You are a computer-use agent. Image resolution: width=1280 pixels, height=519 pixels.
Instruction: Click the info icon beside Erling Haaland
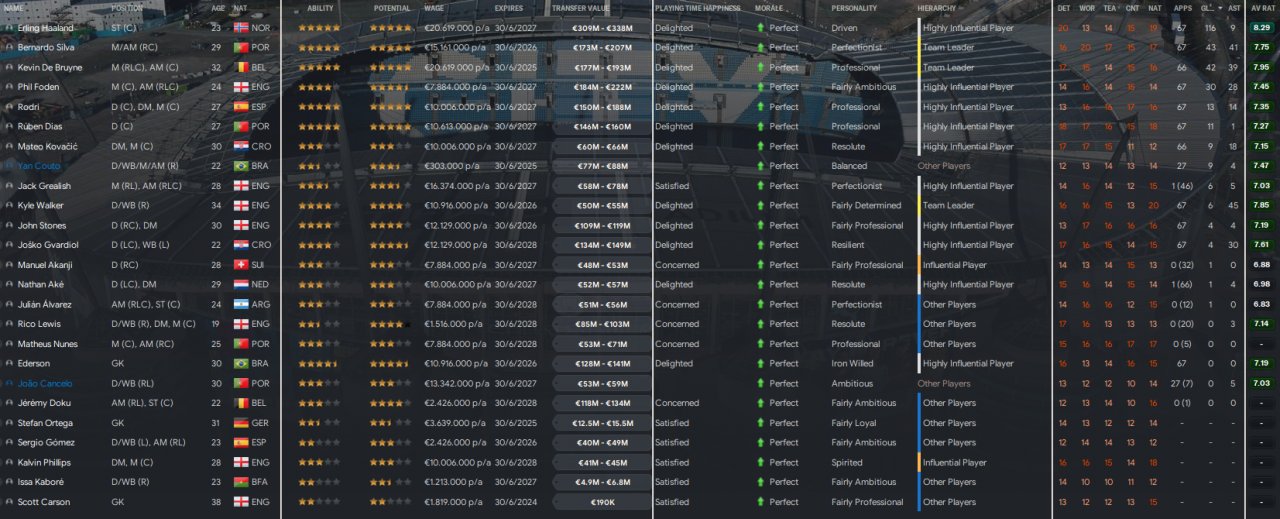pyautogui.click(x=9, y=28)
